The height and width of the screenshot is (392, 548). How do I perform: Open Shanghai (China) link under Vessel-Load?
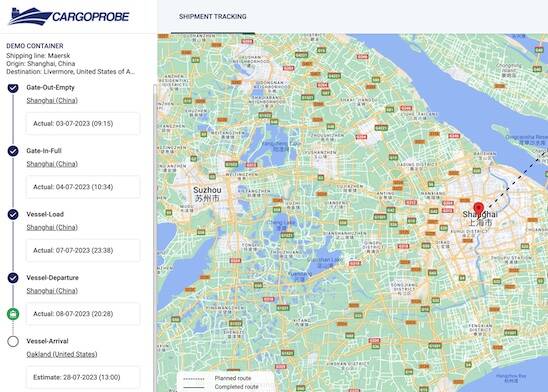click(52, 227)
